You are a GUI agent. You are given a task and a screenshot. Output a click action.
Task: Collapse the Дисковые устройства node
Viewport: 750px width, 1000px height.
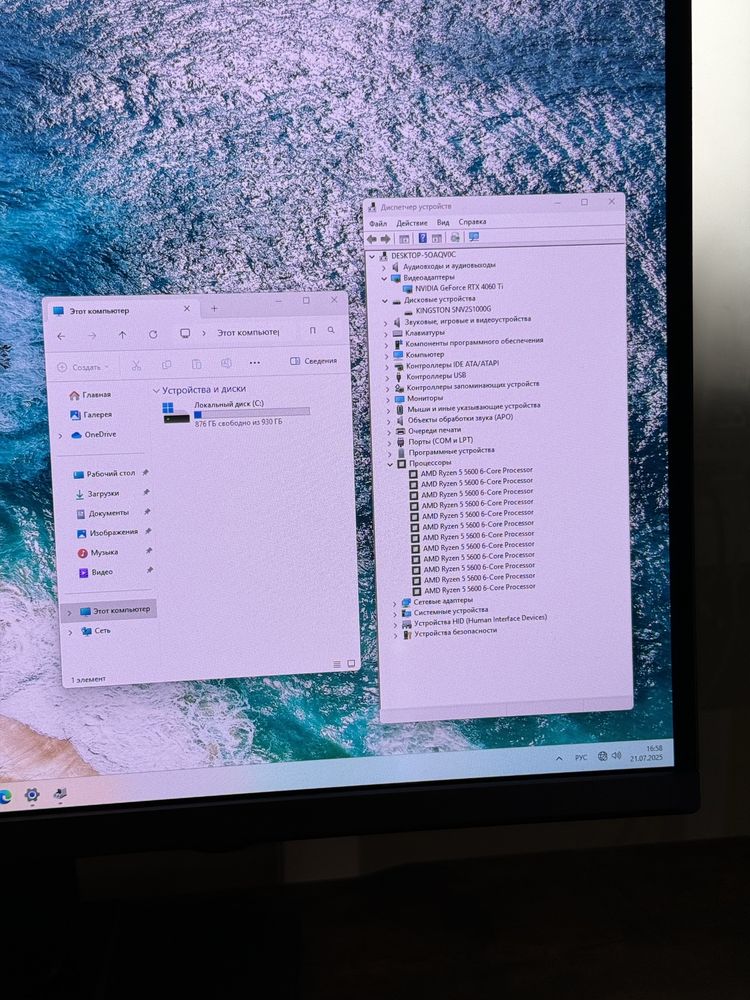click(x=385, y=300)
